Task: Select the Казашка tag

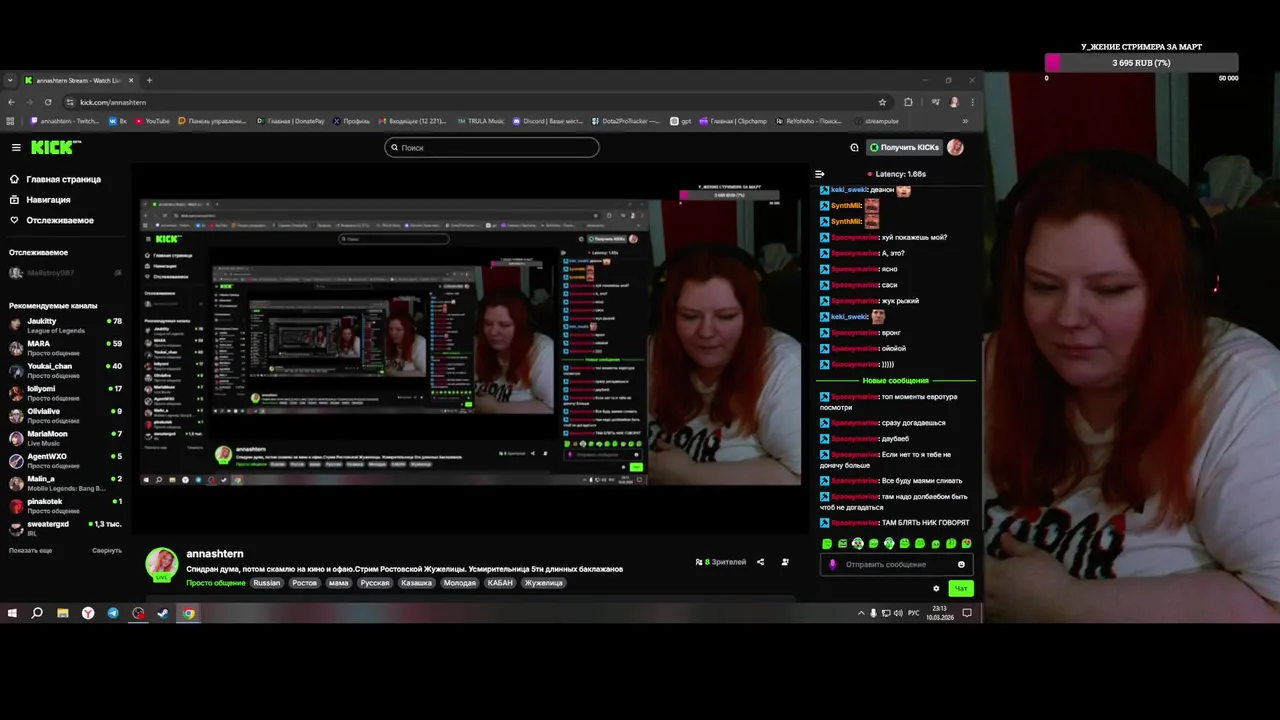Action: 416,583
